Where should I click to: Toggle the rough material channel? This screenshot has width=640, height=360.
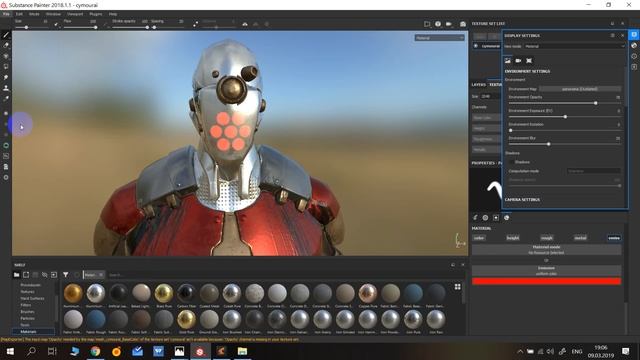[x=547, y=238]
